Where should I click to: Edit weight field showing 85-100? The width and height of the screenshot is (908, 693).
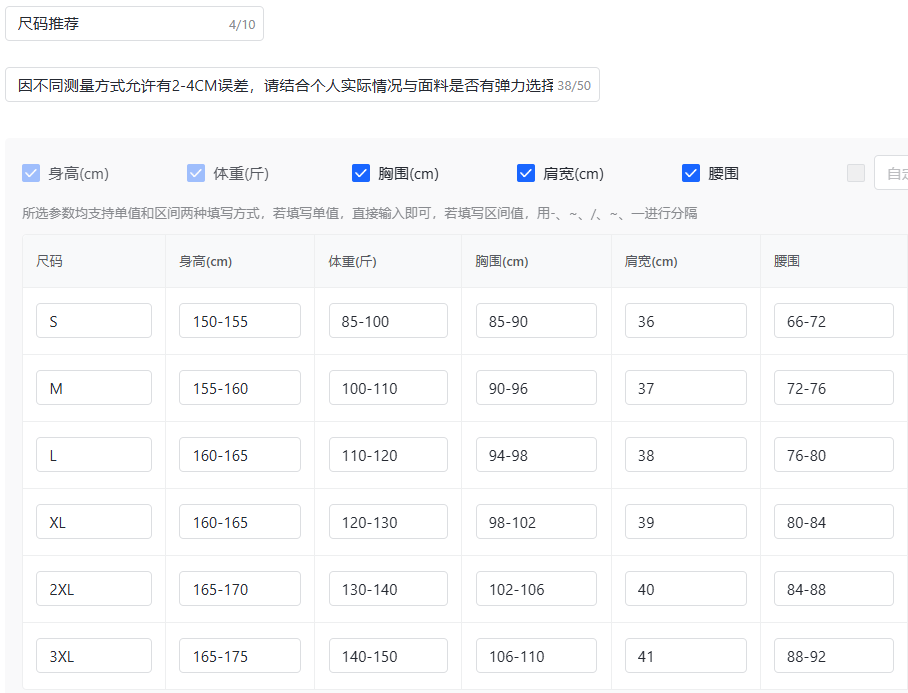(388, 321)
